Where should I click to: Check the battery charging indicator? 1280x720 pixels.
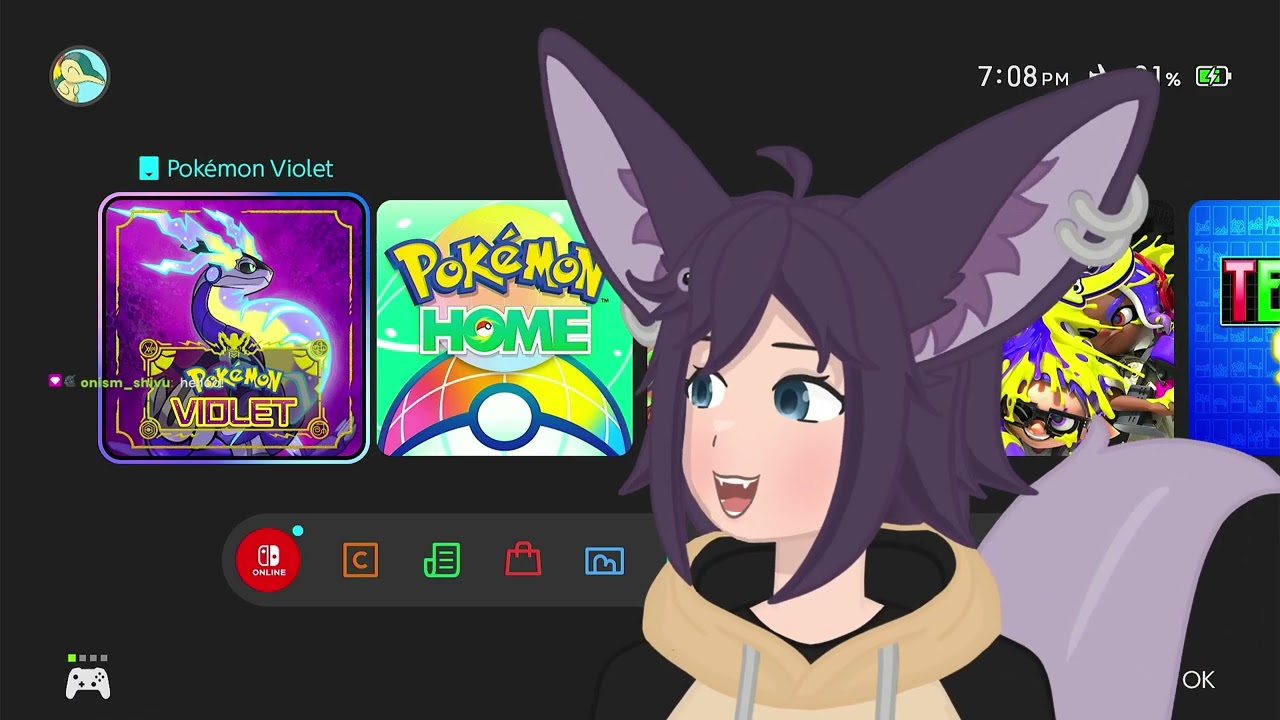point(1214,76)
